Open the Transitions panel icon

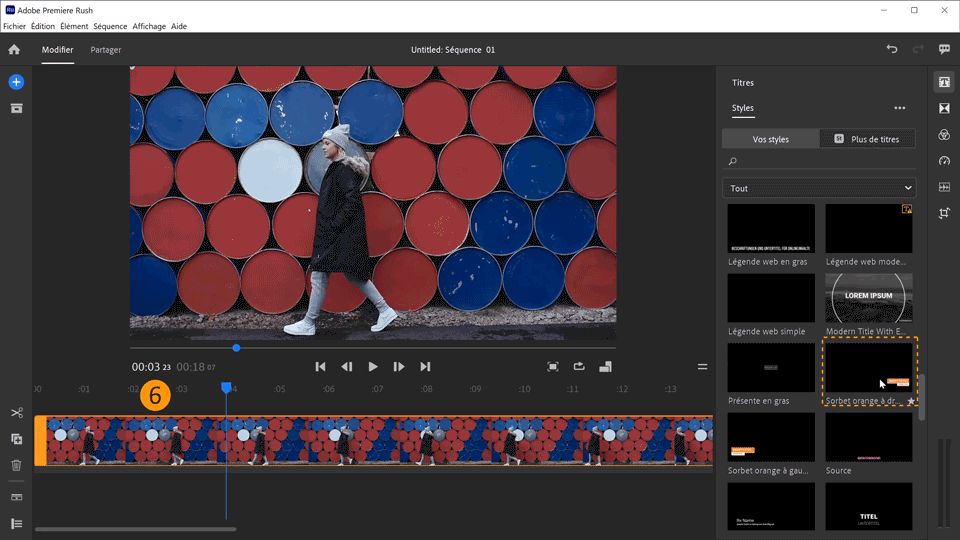[944, 108]
